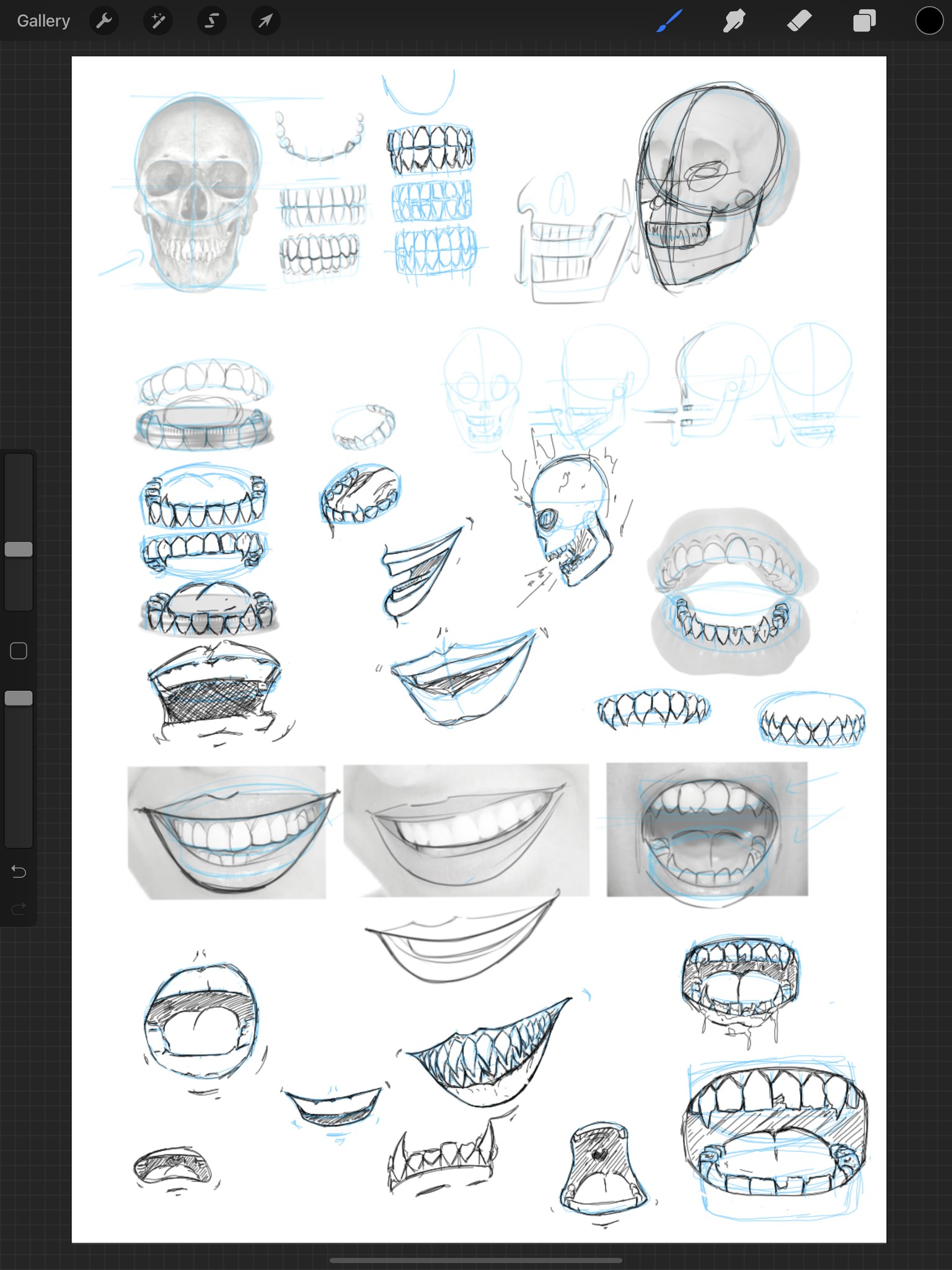Tap the home indicator bar at bottom

476,1259
